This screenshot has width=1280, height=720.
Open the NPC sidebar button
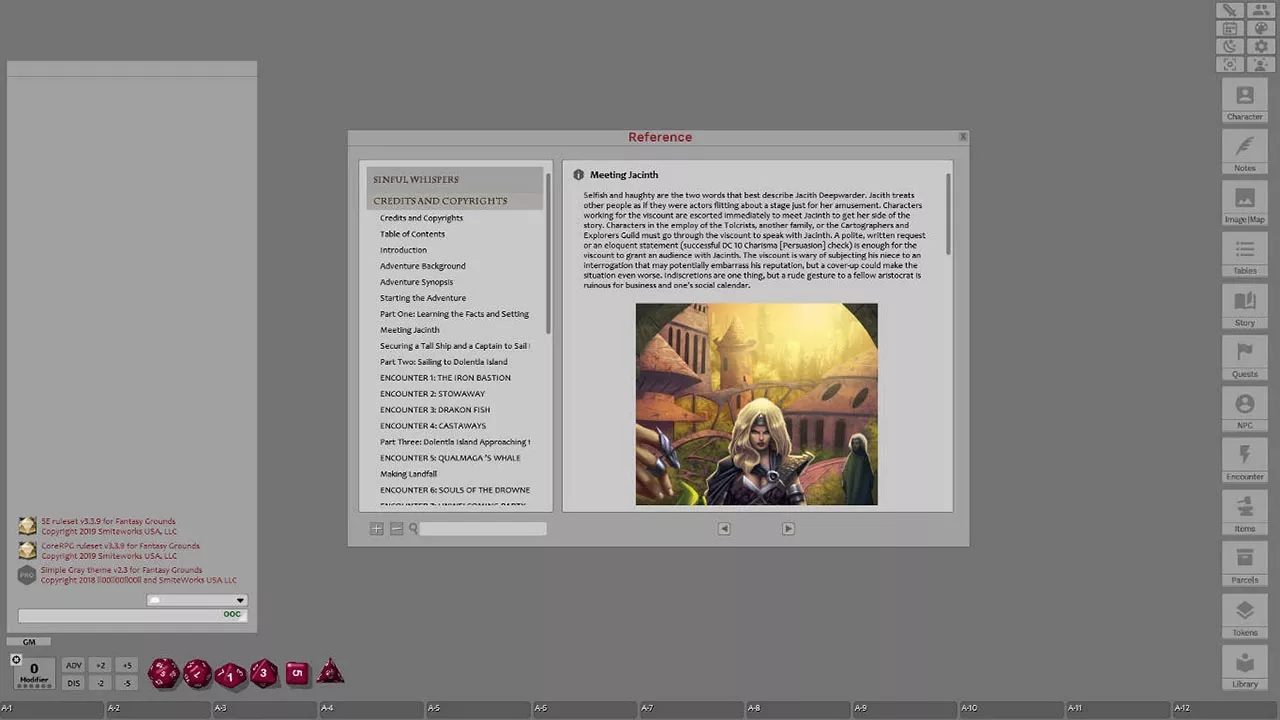pos(1245,410)
